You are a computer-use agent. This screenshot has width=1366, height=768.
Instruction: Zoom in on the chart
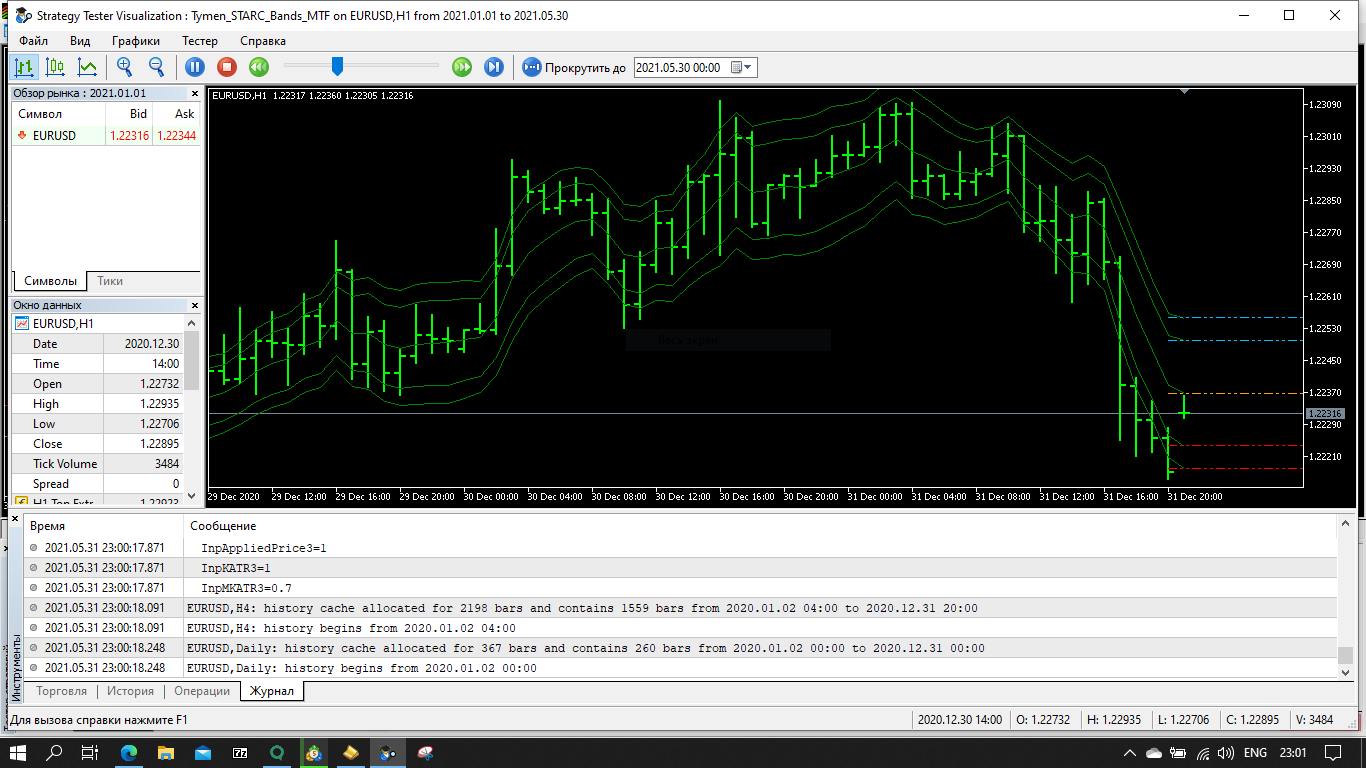point(124,66)
